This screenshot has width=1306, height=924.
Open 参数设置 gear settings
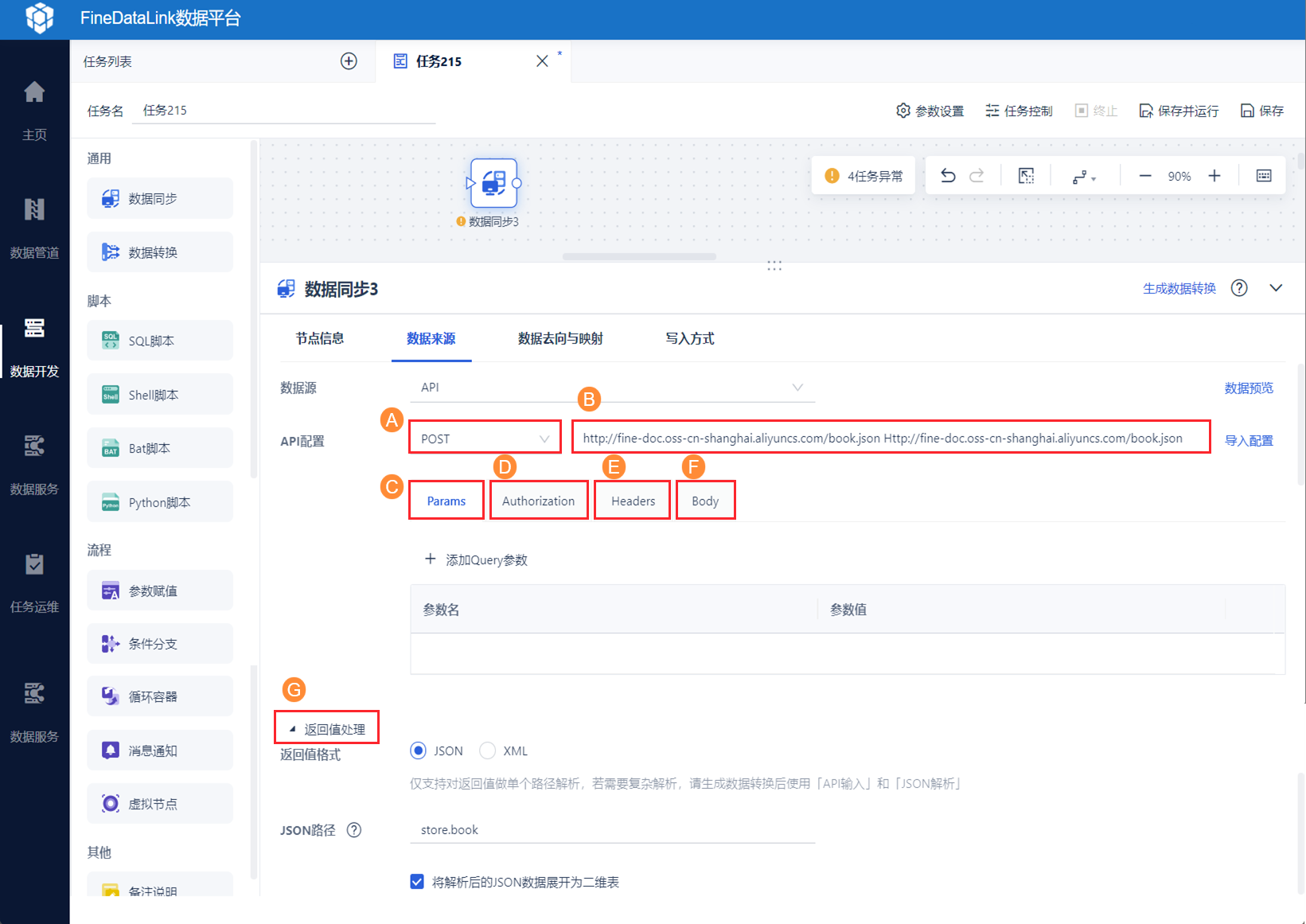pos(930,111)
